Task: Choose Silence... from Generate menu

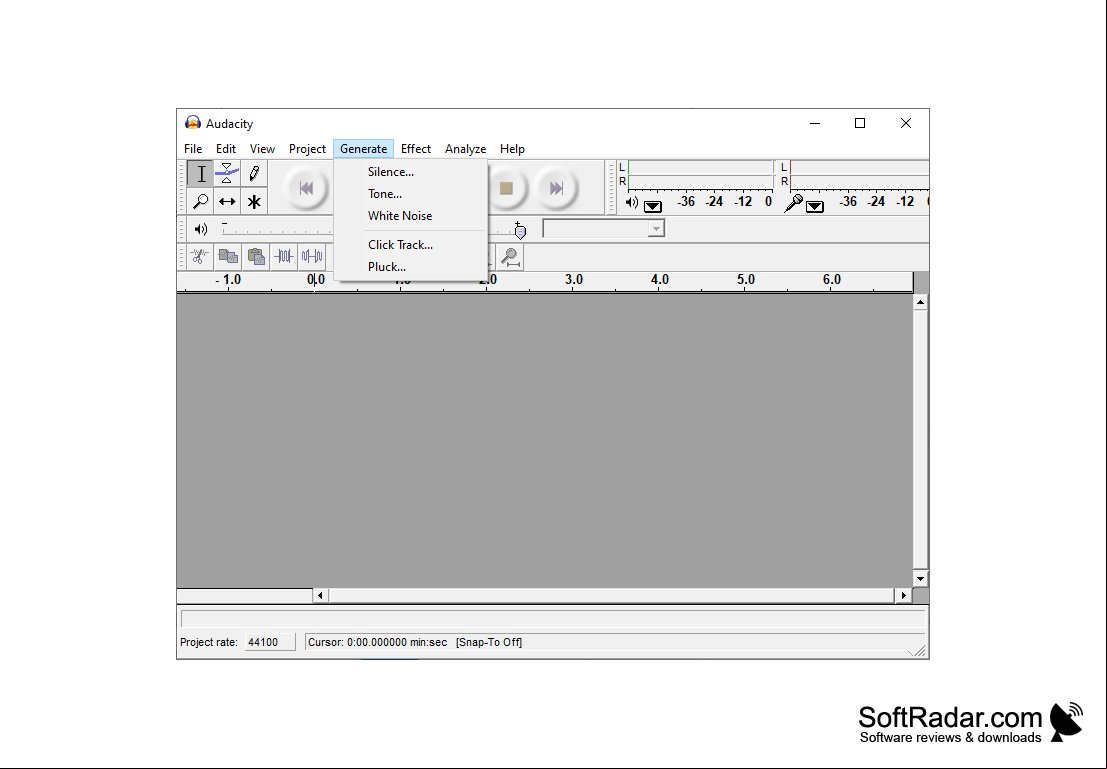Action: click(411, 172)
